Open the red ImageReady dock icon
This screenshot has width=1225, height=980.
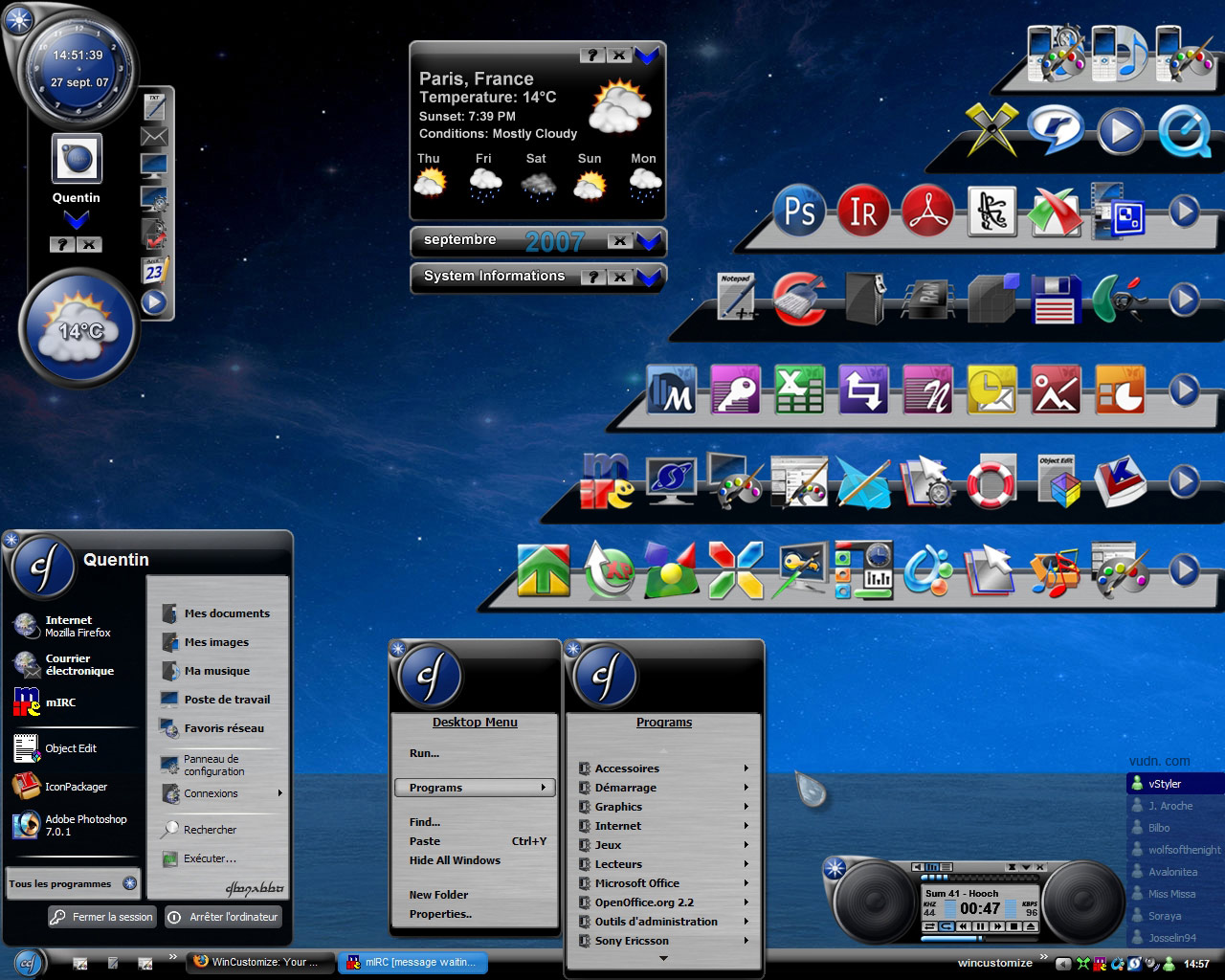(863, 211)
